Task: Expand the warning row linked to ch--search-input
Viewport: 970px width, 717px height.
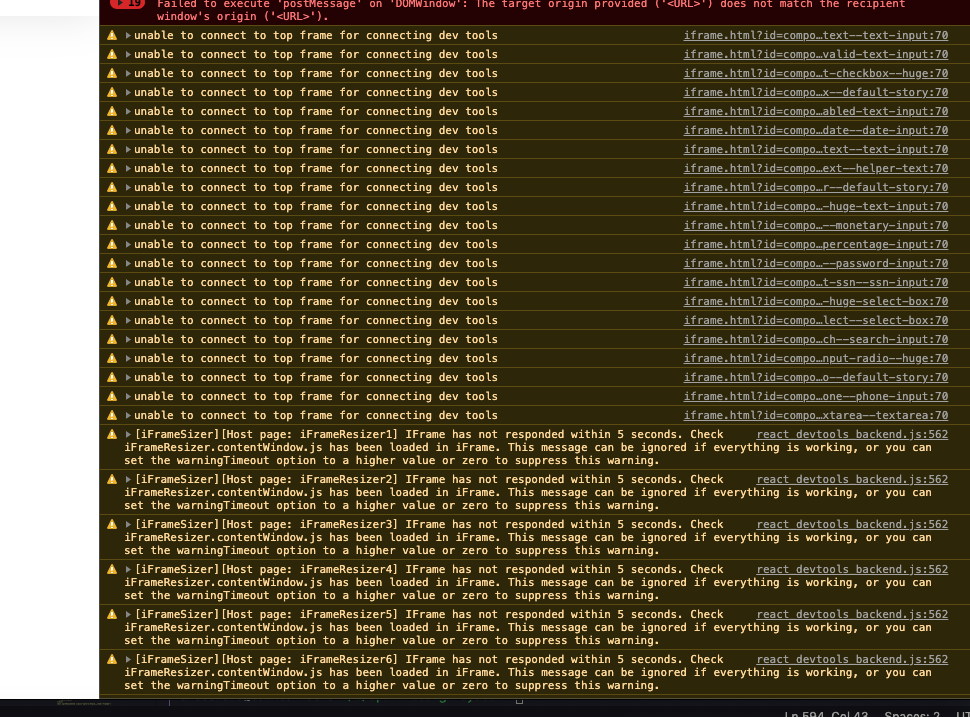Action: 128,340
